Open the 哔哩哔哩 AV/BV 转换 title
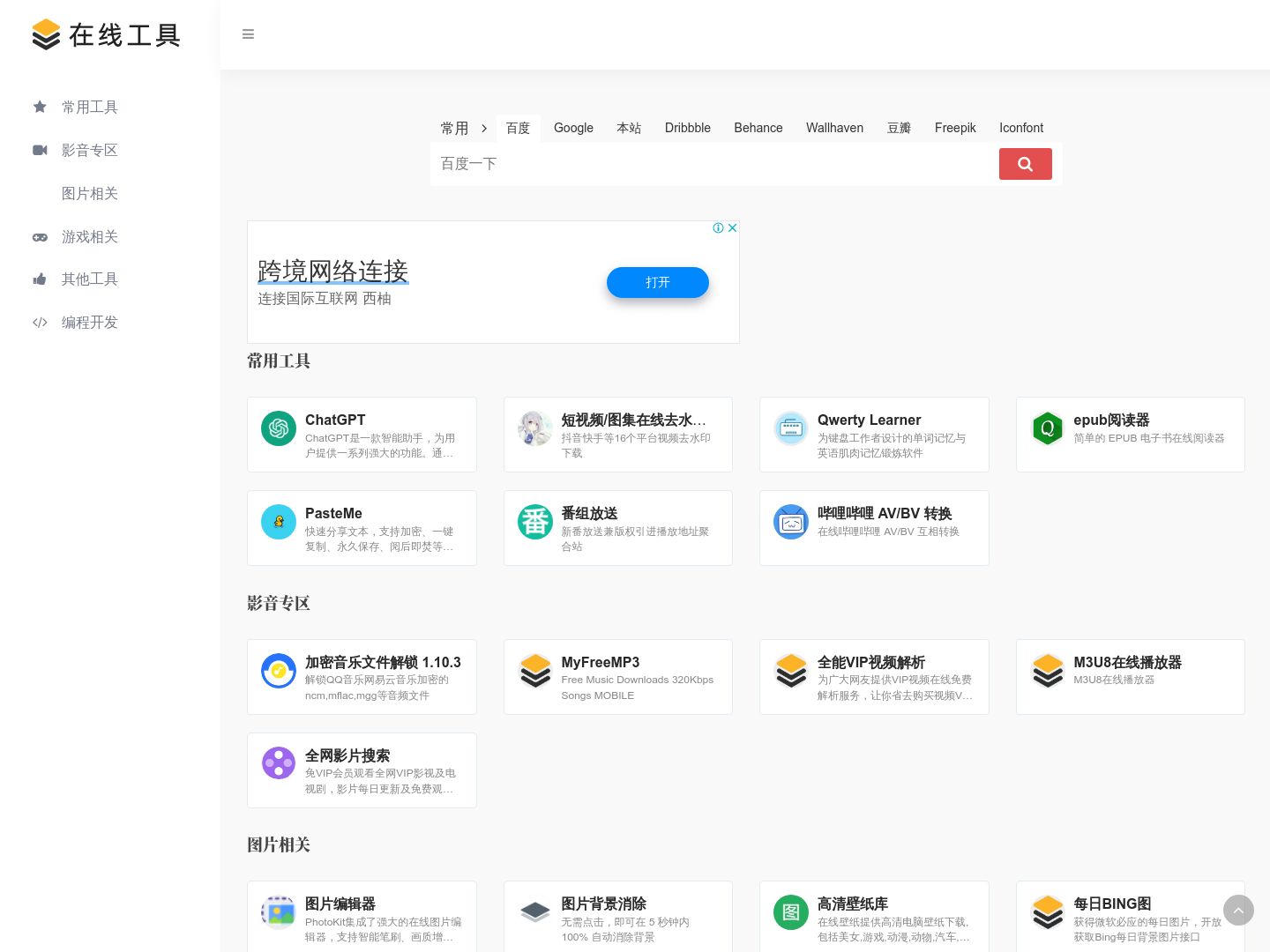 coord(885,513)
